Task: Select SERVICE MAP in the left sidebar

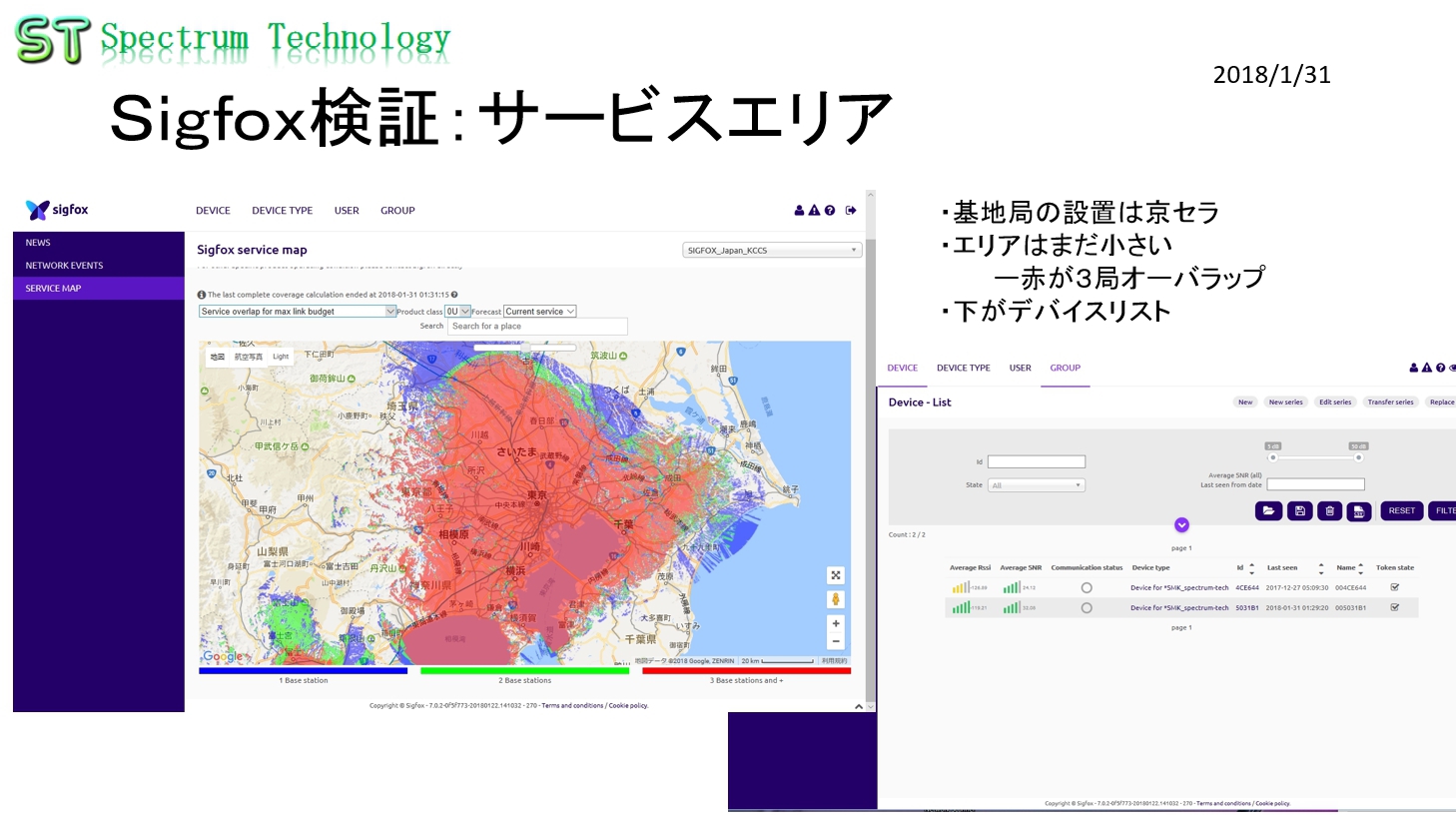Action: click(99, 289)
